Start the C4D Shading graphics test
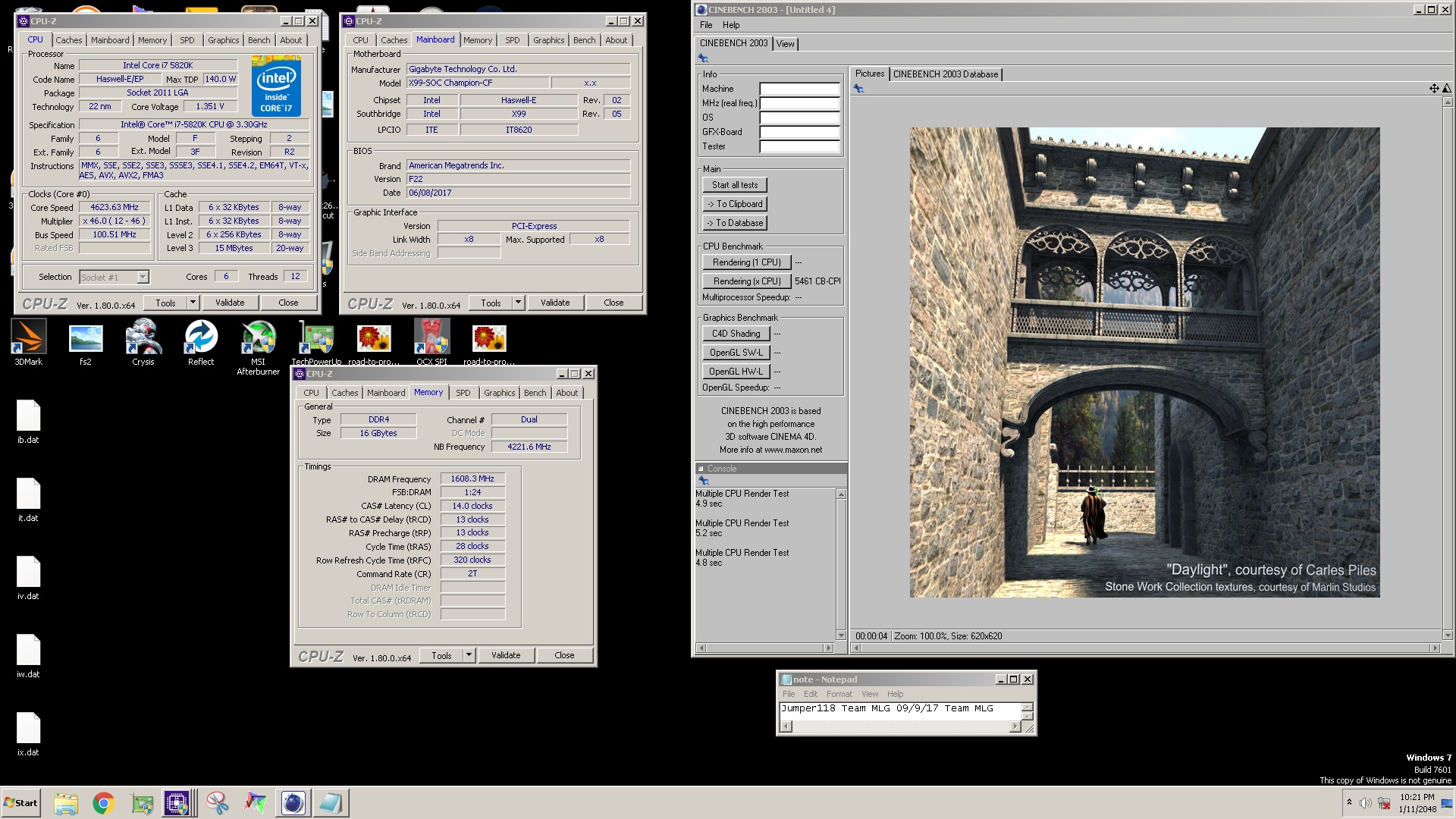Viewport: 1456px width, 819px height. [736, 334]
